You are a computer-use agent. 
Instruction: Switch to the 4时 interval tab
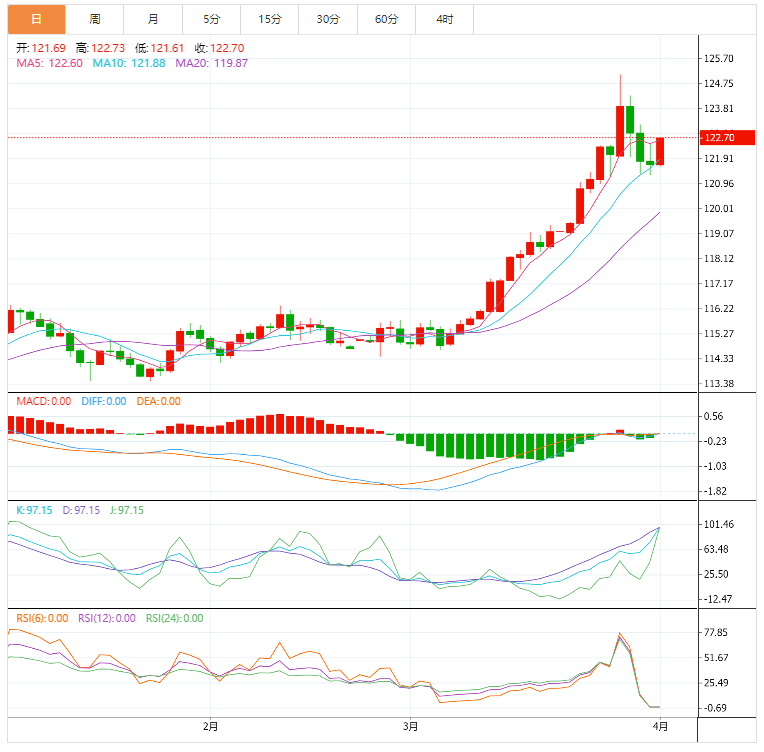coord(444,19)
